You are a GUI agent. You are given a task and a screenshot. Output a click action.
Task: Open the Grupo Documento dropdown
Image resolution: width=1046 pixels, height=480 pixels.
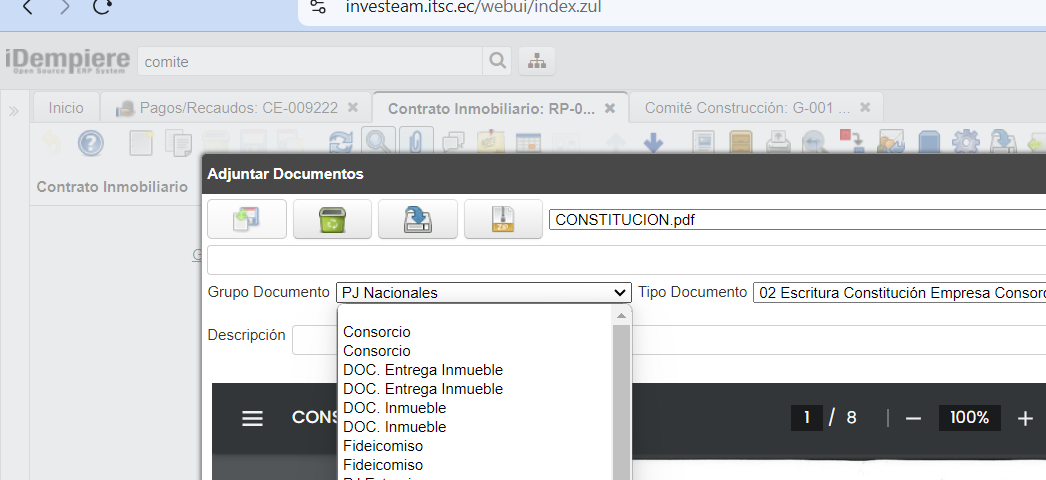[484, 293]
